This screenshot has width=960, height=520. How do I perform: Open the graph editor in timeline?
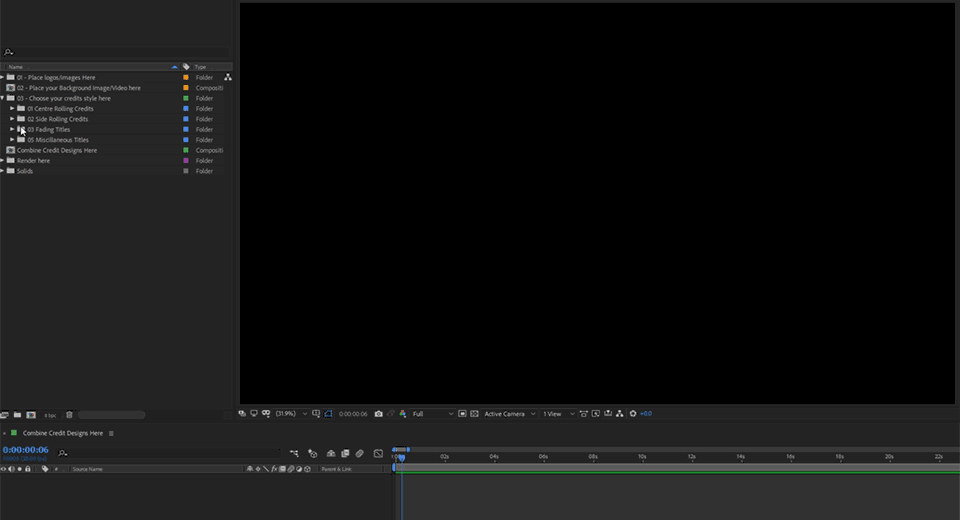coord(378,454)
